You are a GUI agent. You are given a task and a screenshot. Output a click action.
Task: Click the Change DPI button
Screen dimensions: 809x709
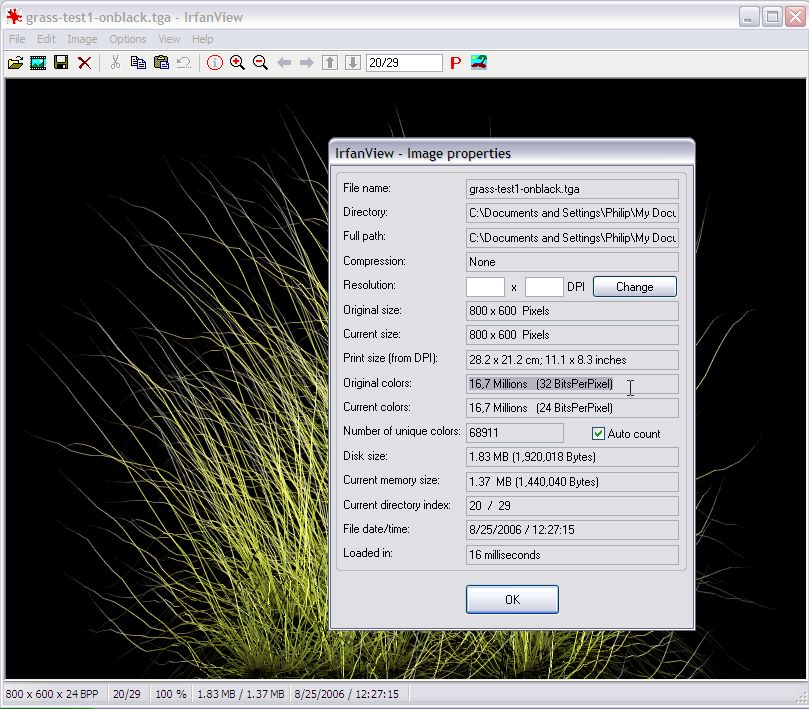tap(634, 287)
